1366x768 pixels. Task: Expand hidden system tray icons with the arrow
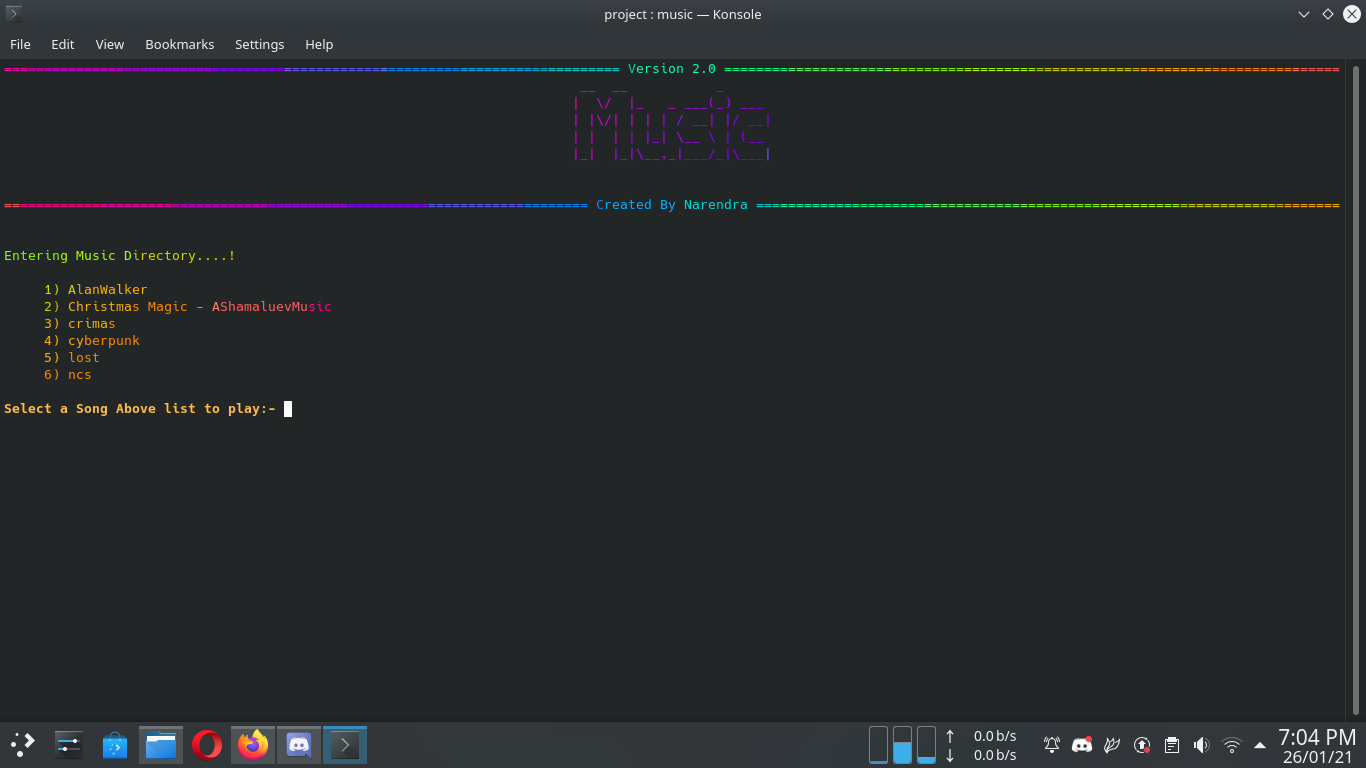1258,745
